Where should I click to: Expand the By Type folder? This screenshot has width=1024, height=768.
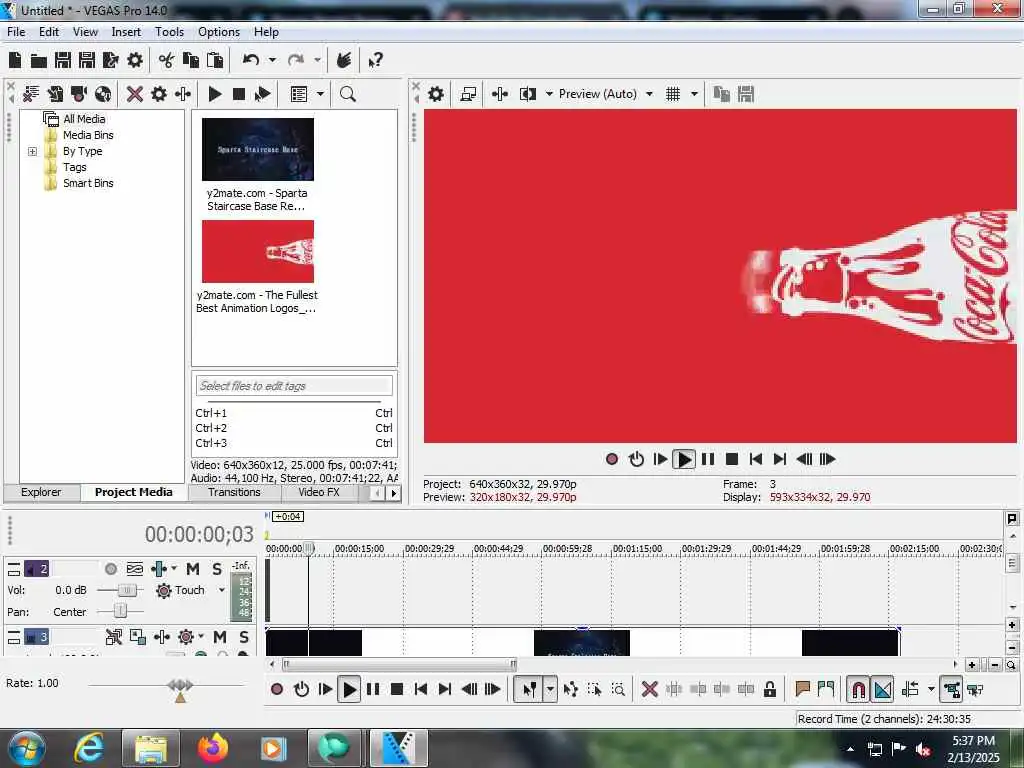[33, 152]
